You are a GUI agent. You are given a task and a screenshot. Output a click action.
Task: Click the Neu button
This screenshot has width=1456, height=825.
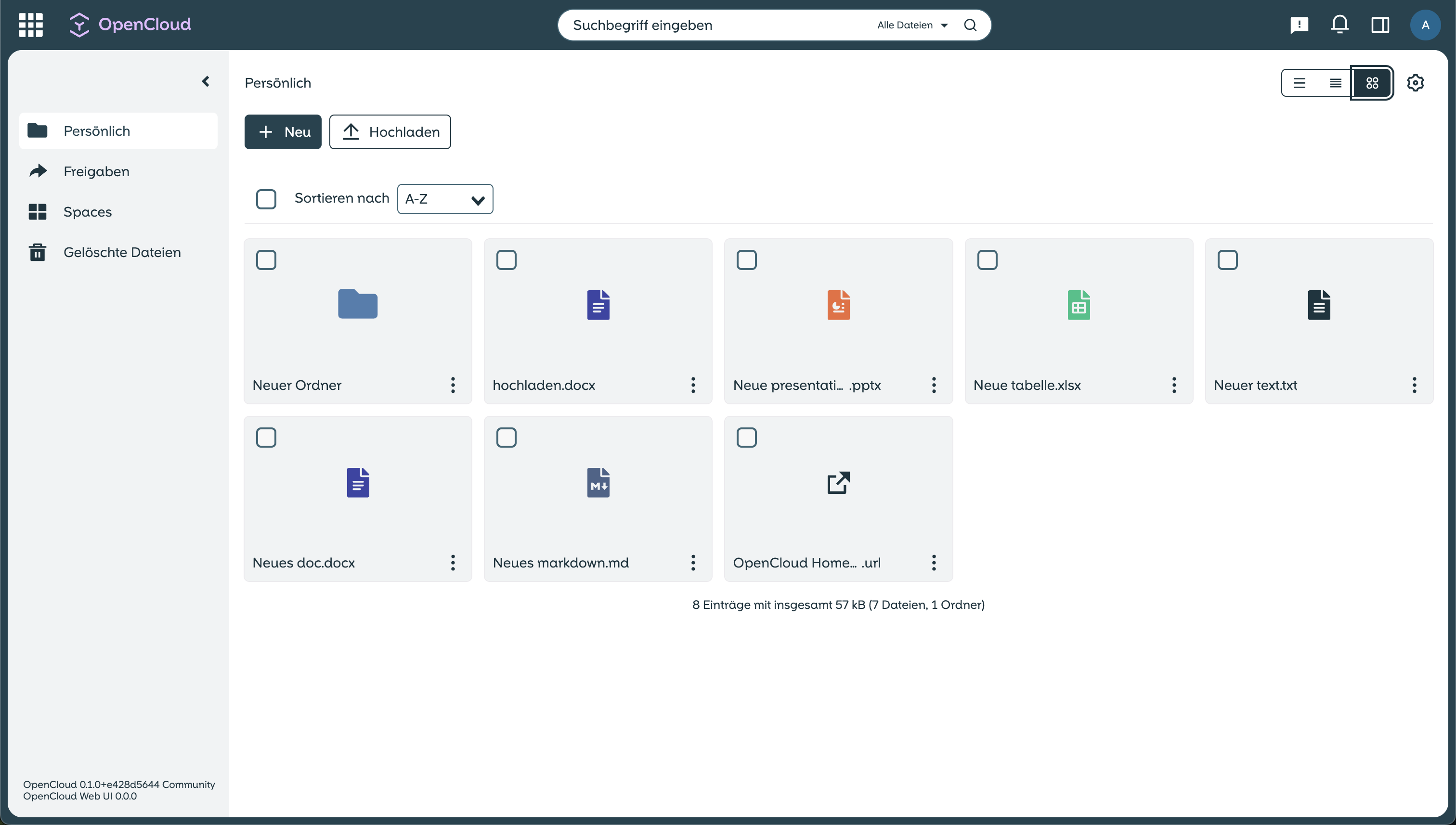click(283, 132)
